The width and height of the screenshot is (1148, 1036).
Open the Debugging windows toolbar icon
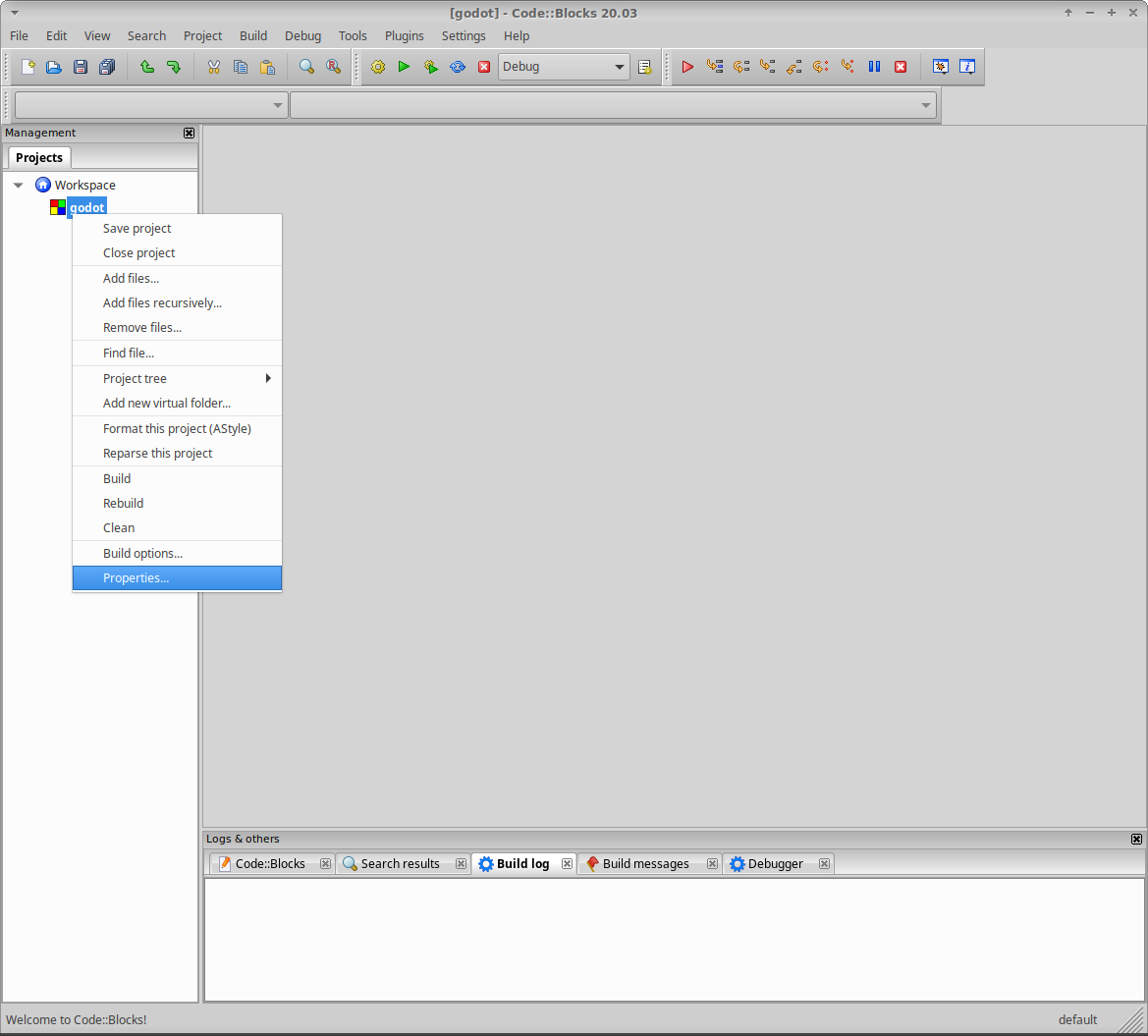(940, 67)
